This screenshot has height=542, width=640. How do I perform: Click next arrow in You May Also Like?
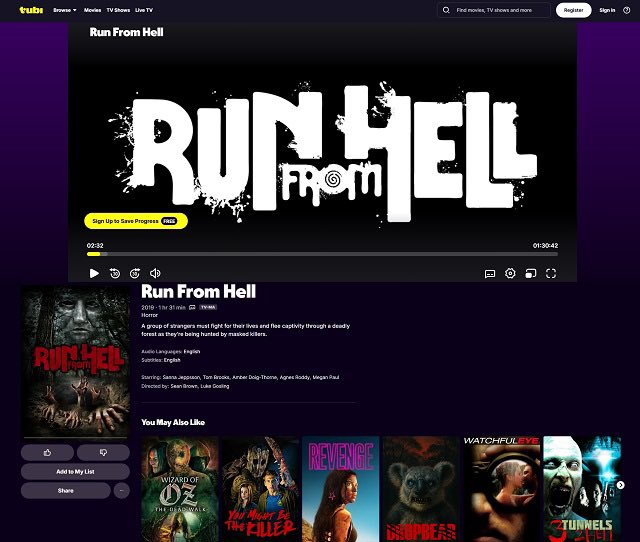pos(620,485)
